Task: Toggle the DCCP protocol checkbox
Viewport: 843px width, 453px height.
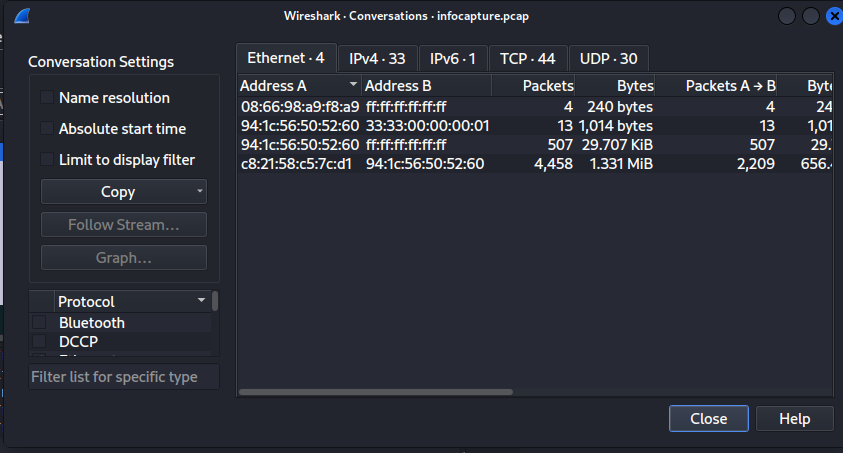Action: [x=39, y=341]
